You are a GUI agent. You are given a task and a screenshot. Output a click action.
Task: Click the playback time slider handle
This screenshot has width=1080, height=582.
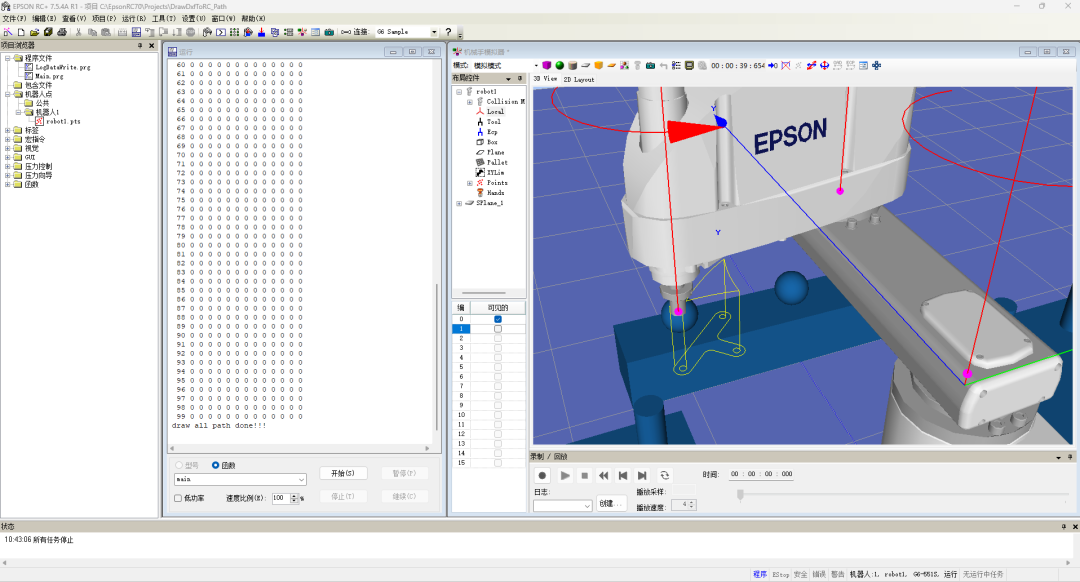click(740, 495)
